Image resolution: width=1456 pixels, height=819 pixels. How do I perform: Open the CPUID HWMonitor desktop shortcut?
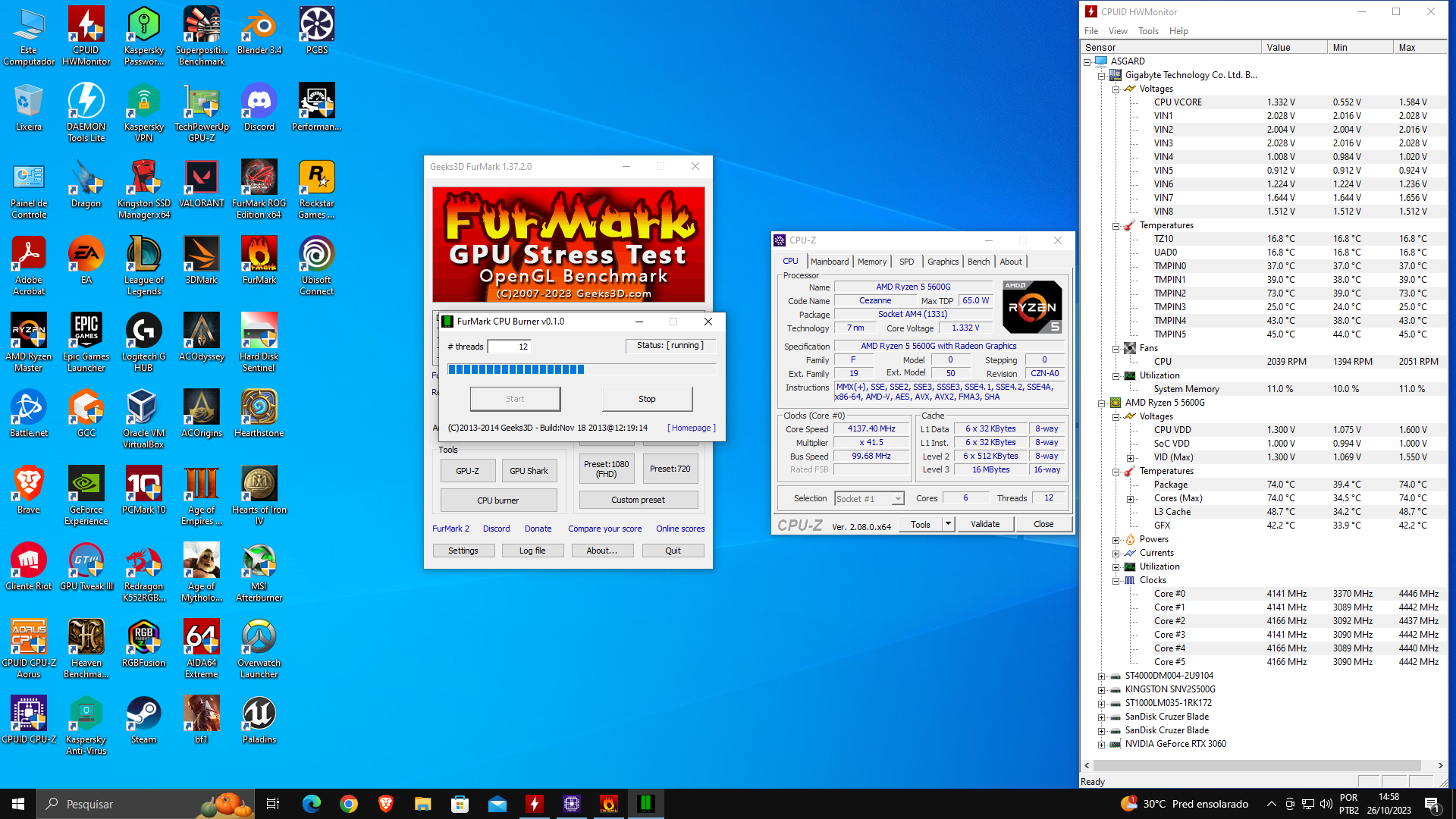(86, 36)
